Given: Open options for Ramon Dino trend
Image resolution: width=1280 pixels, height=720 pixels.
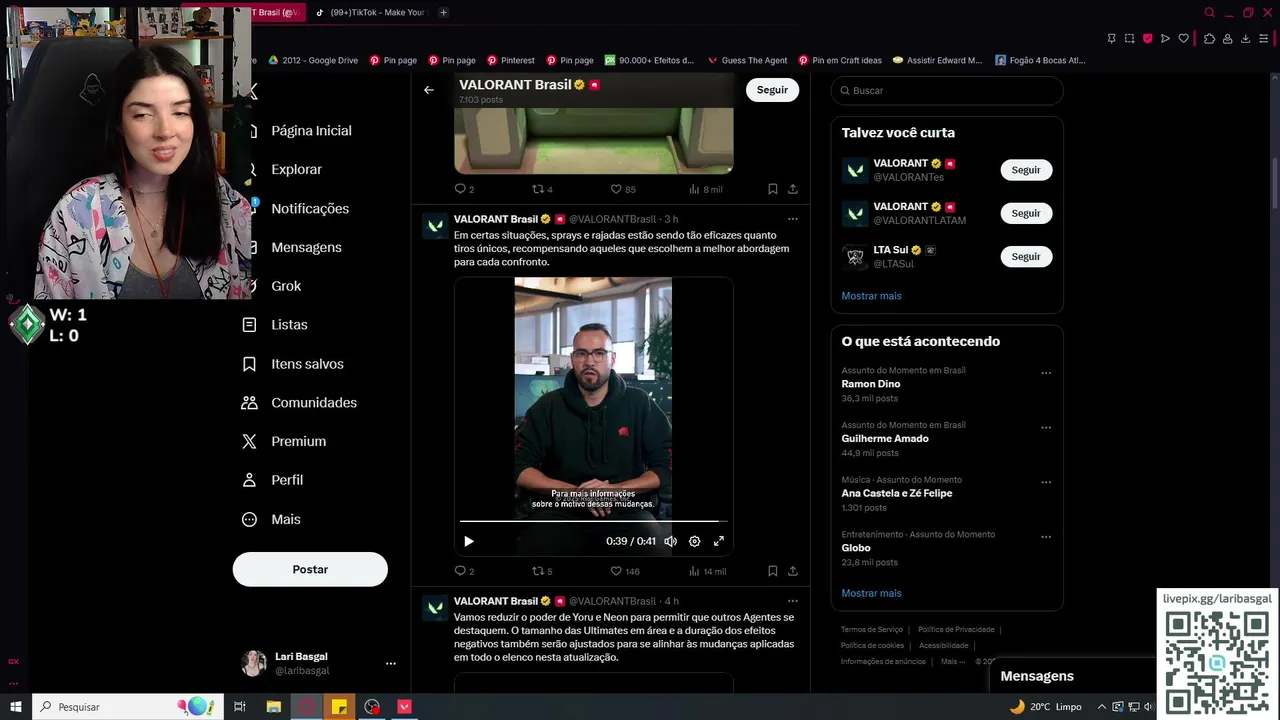Looking at the screenshot, I should tap(1046, 373).
